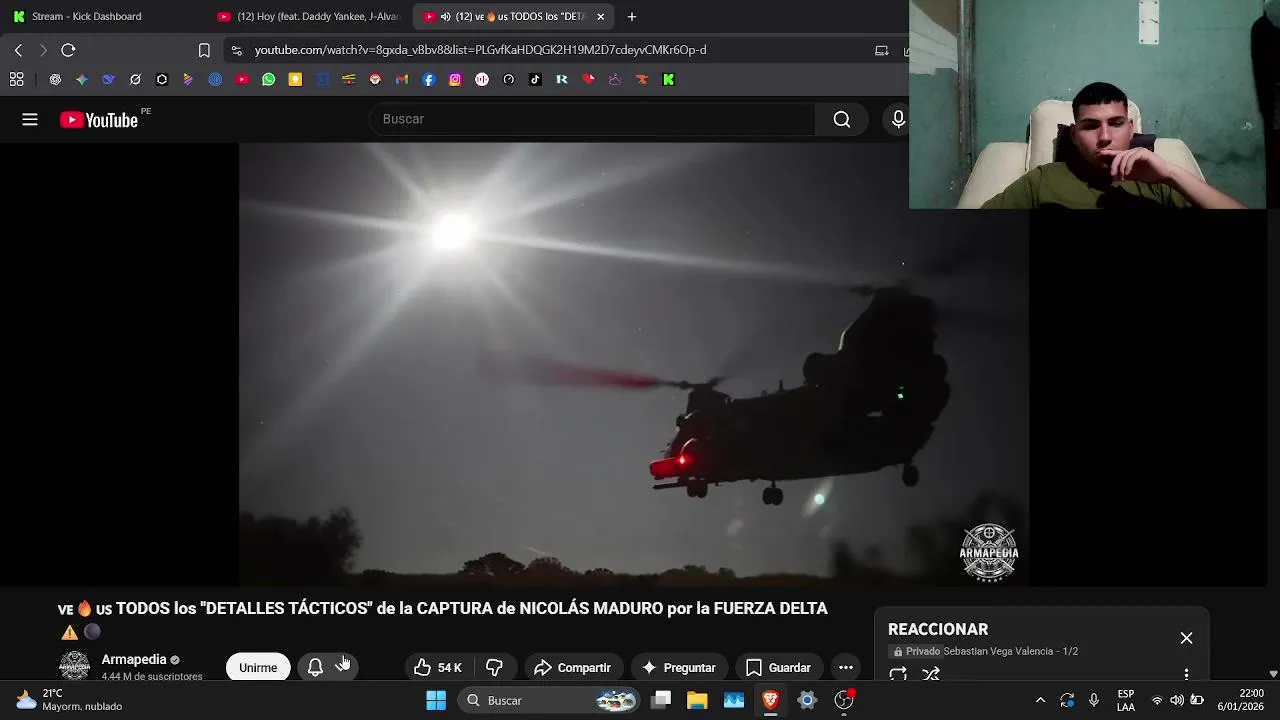Image resolution: width=1280 pixels, height=720 pixels.
Task: Start voice search with the microphone icon
Action: click(x=898, y=119)
